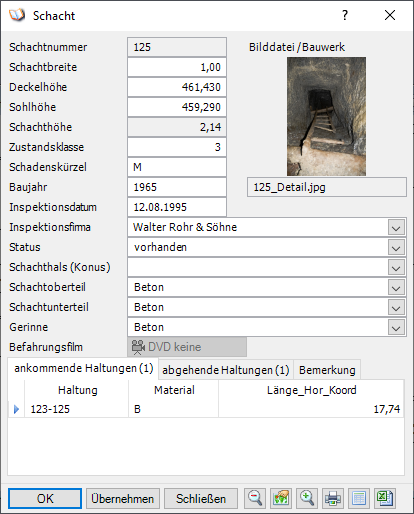Click the Länge_Hor_Koord column header

311,390
